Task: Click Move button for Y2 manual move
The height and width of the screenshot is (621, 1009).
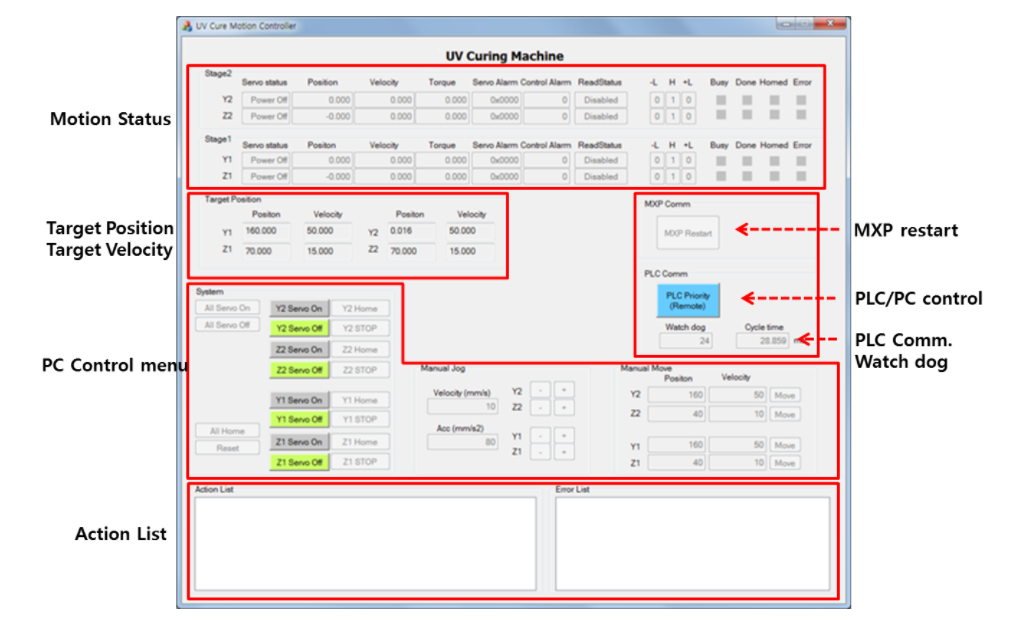Action: tap(785, 395)
